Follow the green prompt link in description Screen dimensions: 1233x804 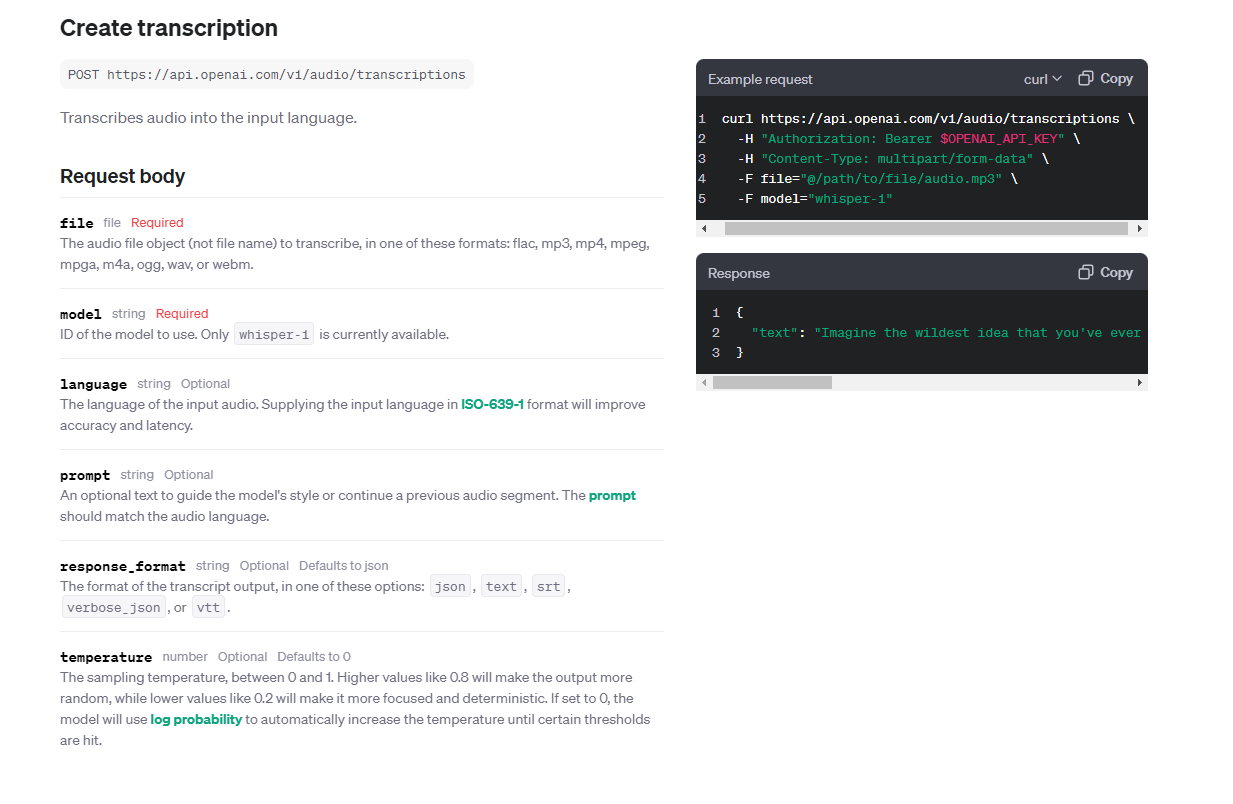click(x=612, y=496)
